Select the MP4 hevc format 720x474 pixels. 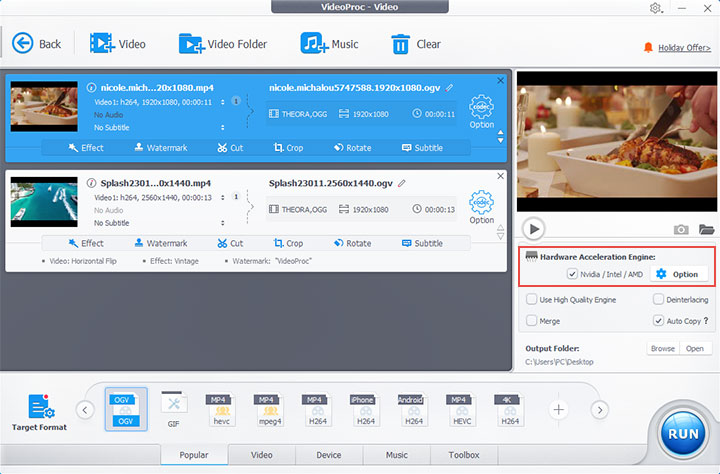click(x=221, y=410)
